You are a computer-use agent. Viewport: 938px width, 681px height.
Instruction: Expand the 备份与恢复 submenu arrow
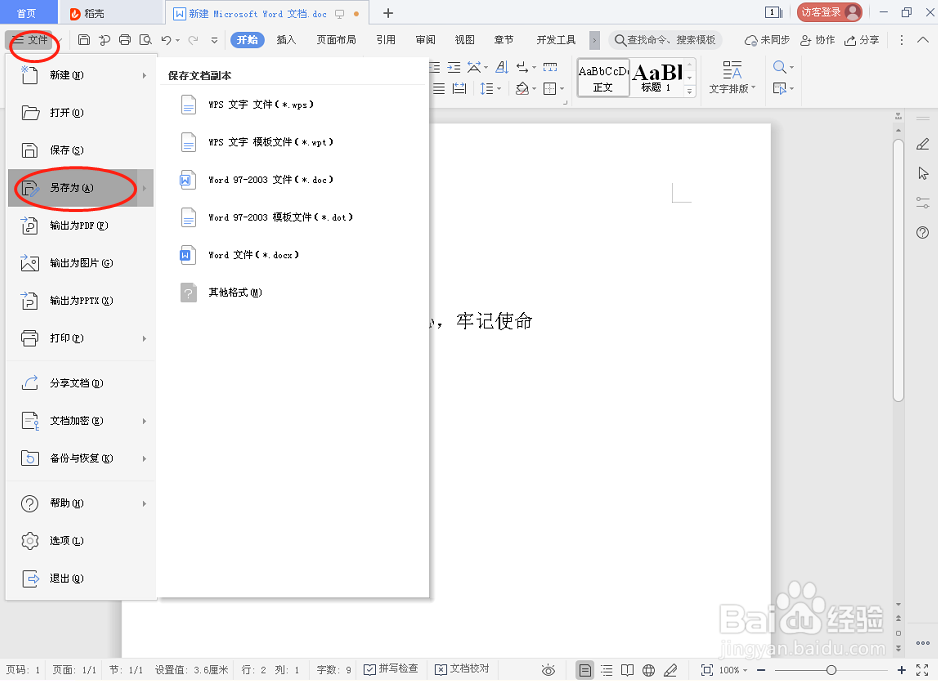pos(144,459)
